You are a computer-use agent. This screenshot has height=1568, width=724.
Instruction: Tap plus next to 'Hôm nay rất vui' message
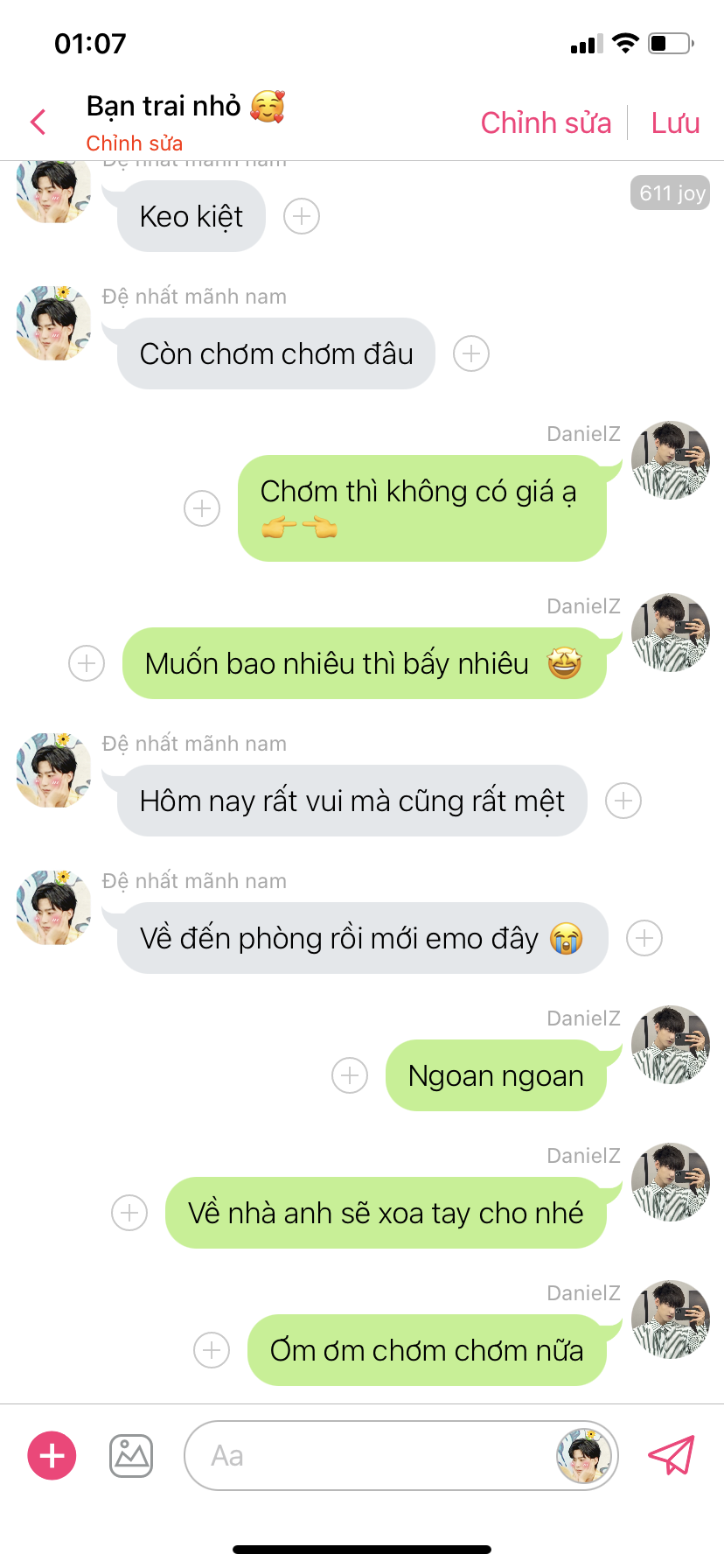(x=623, y=801)
